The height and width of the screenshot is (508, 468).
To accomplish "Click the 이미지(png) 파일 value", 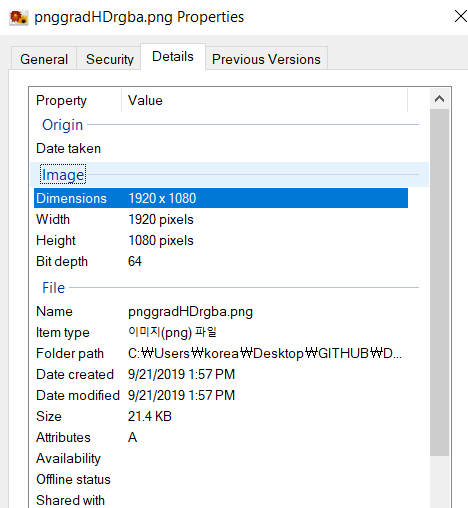I will click(x=172, y=332).
